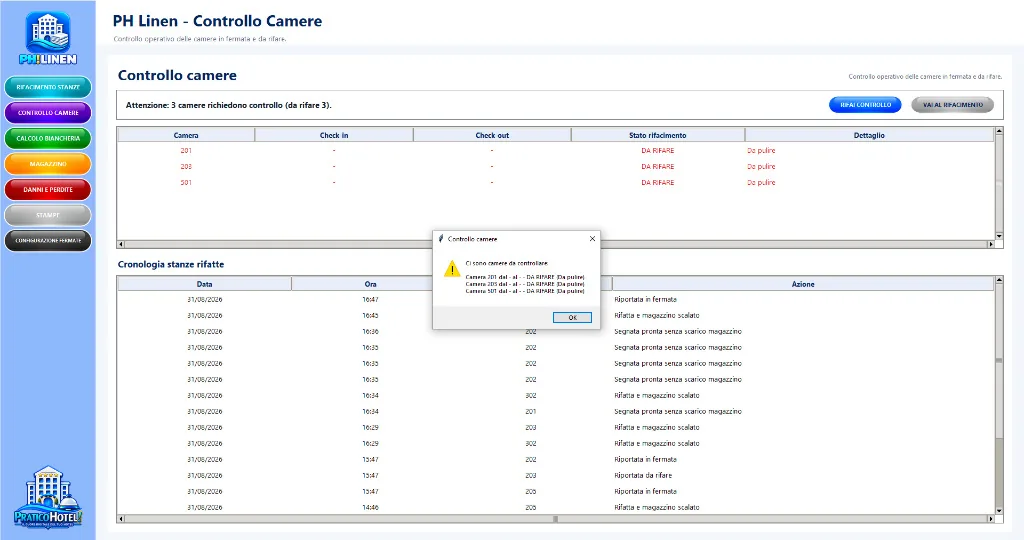
Task: Click up arrow of history vertical scrollbar
Action: tap(999, 280)
